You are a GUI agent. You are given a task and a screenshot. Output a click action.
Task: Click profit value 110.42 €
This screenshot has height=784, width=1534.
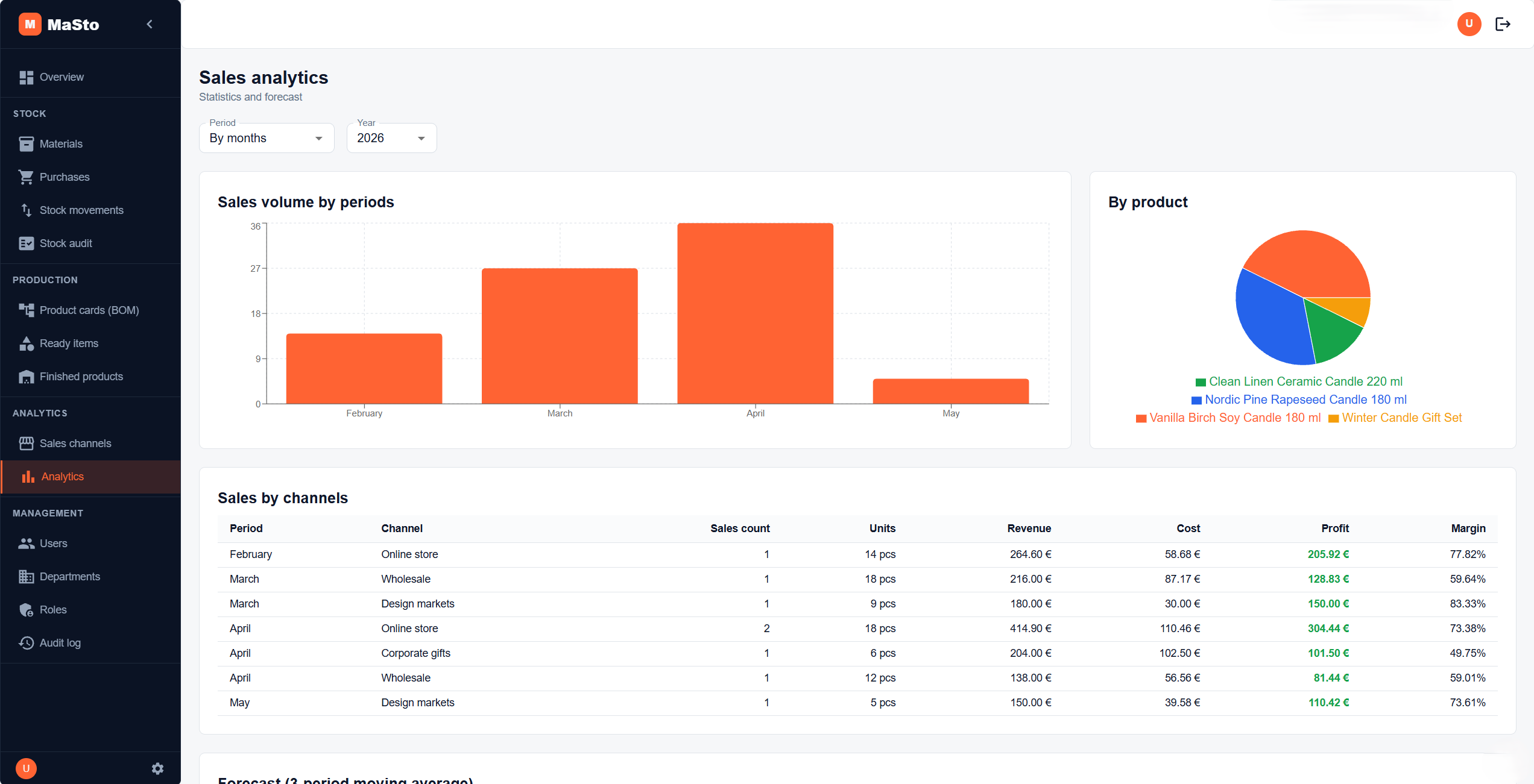coord(1328,703)
